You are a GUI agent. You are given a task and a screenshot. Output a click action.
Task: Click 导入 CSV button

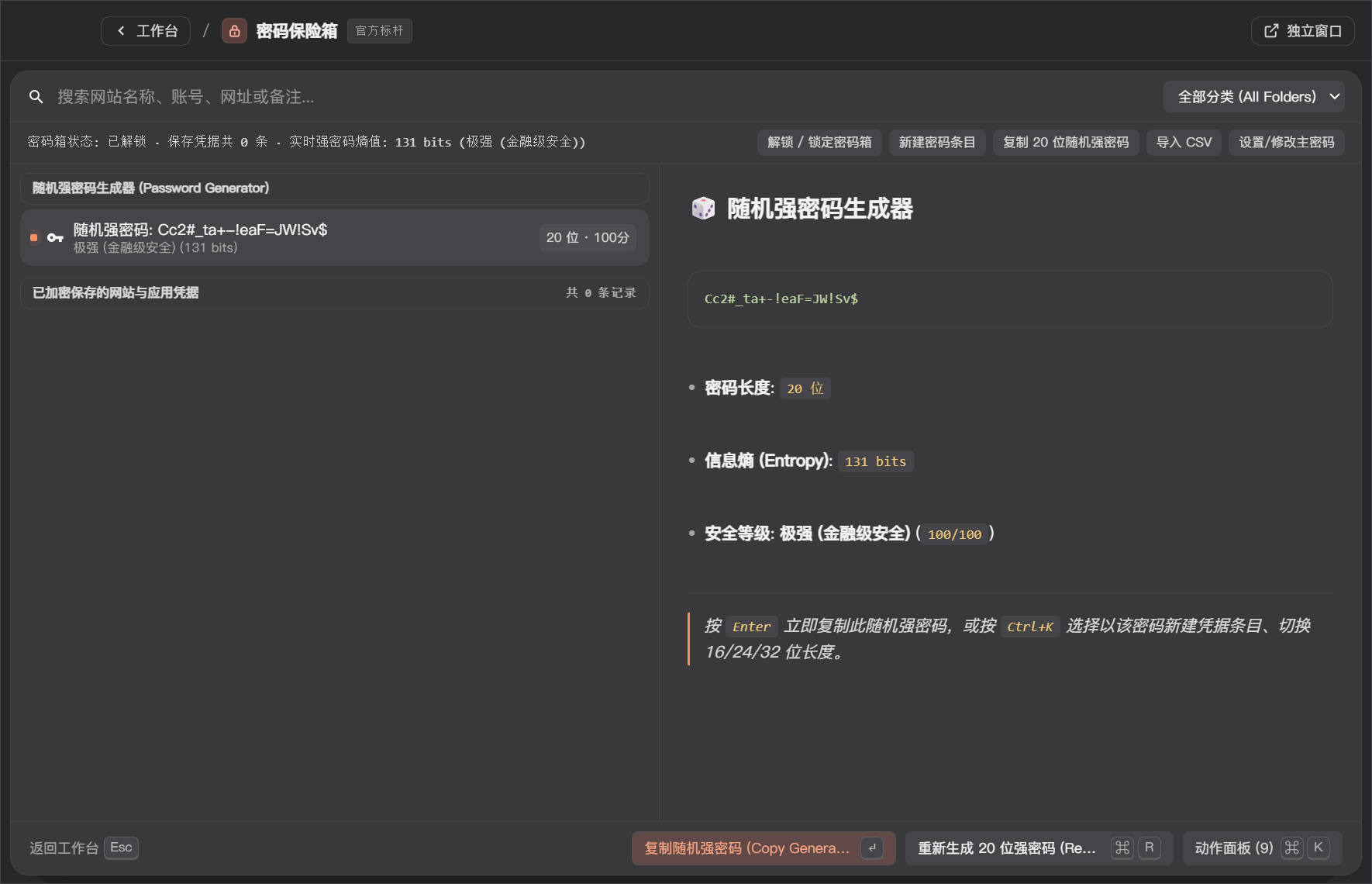[x=1184, y=143]
